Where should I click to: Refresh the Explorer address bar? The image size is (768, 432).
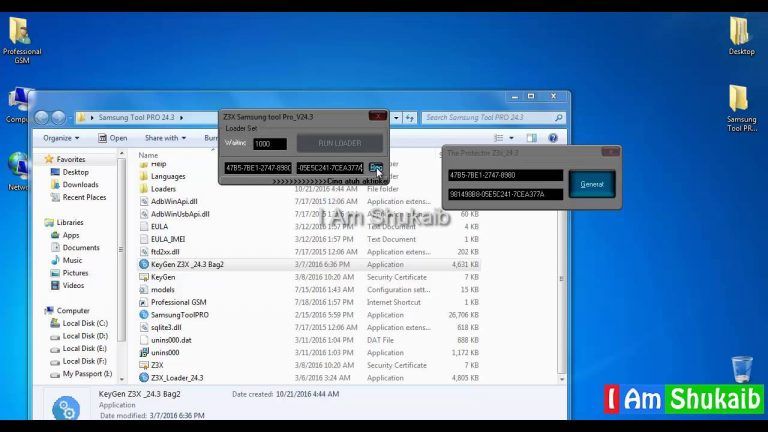point(410,118)
